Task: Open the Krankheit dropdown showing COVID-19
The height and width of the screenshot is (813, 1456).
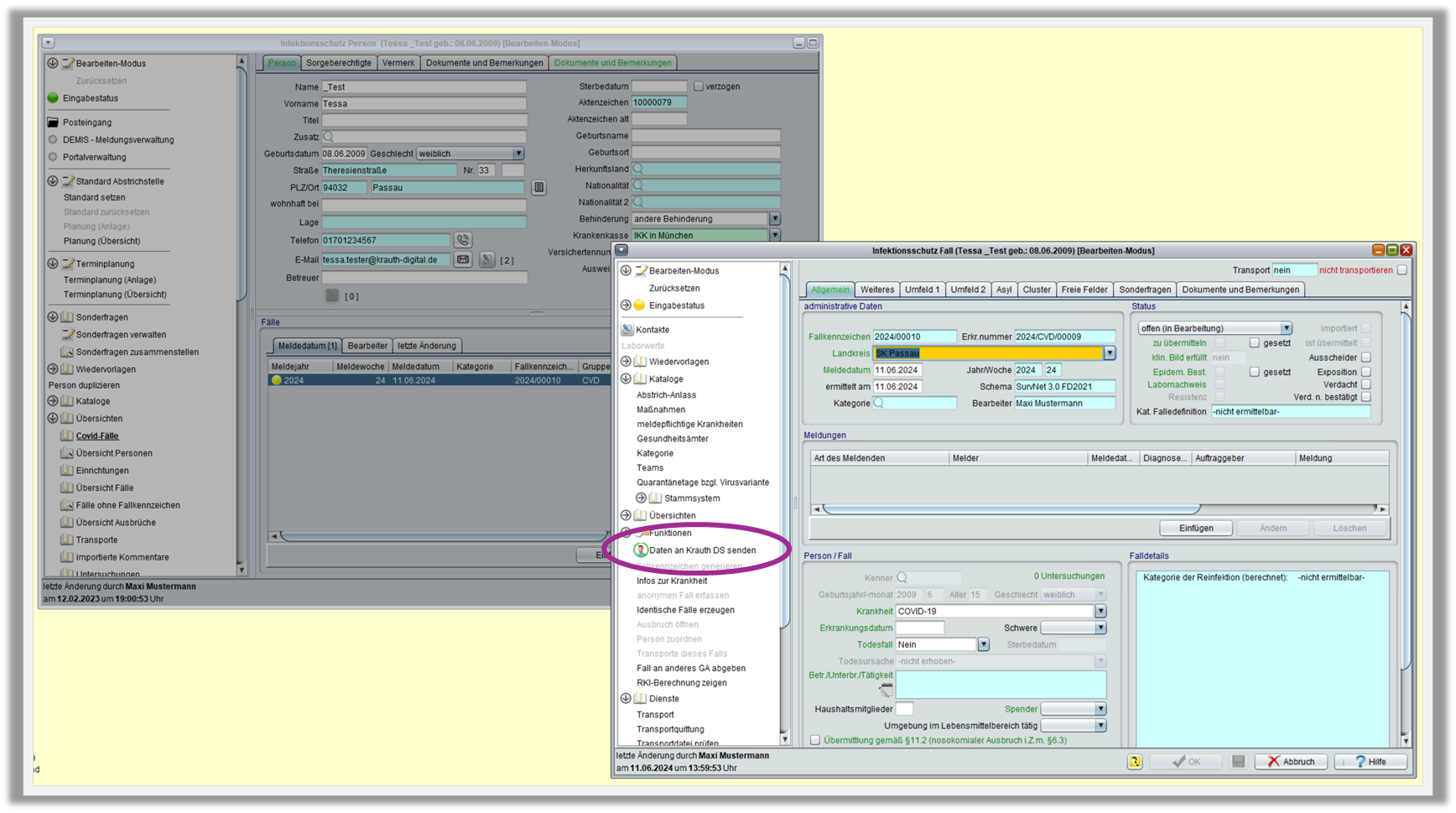Action: 1100,612
